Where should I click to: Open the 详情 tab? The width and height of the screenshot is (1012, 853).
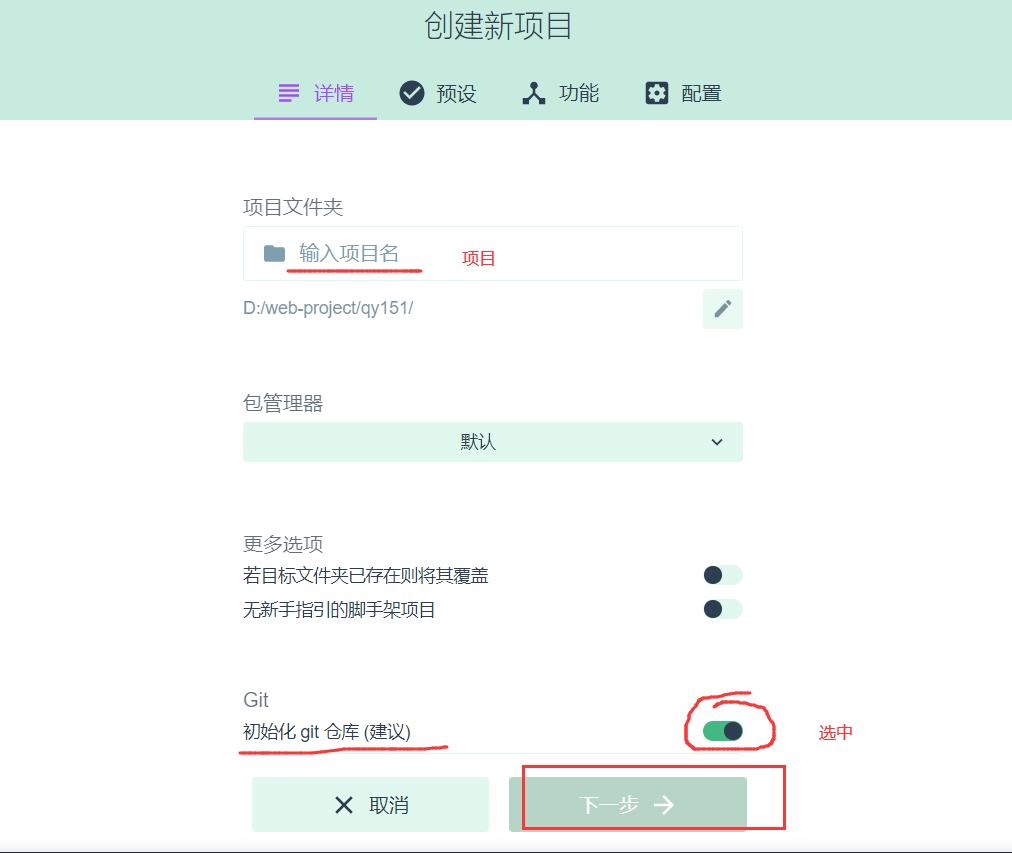[x=316, y=94]
